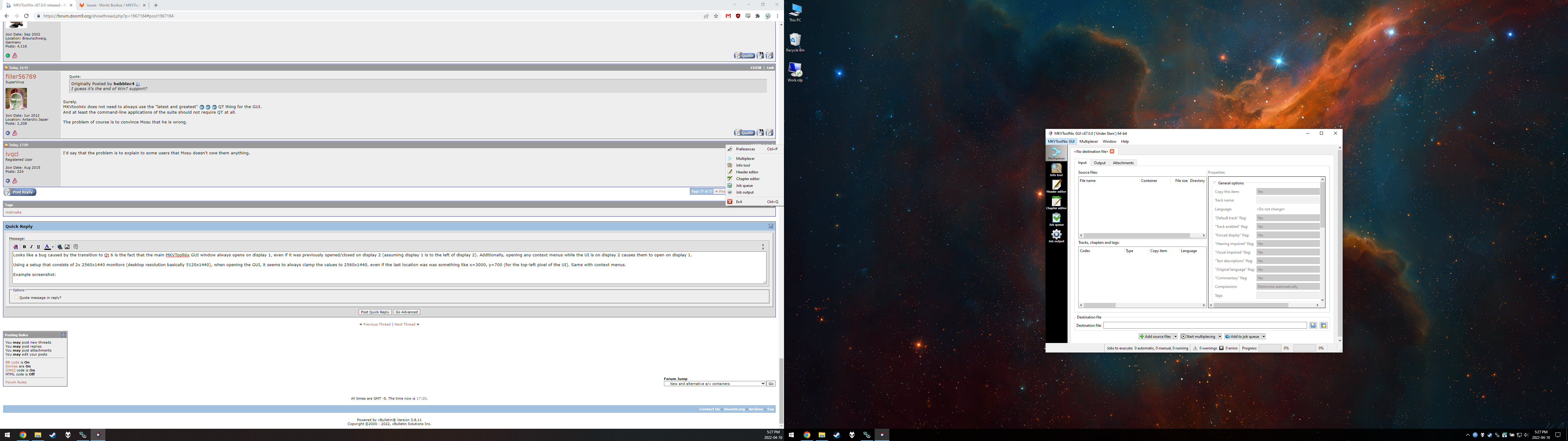This screenshot has width=1568, height=441.
Task: Click the Wrap Quote tags icon
Action: point(75,247)
